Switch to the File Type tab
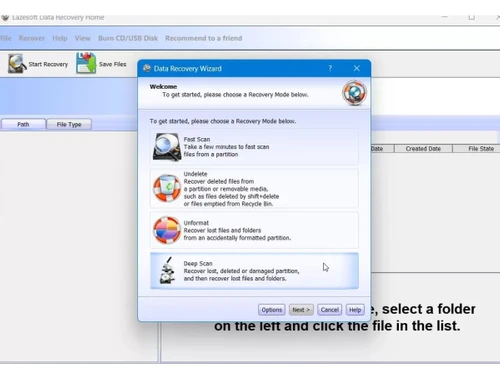Screen dimensions: 500x375 click(69, 124)
